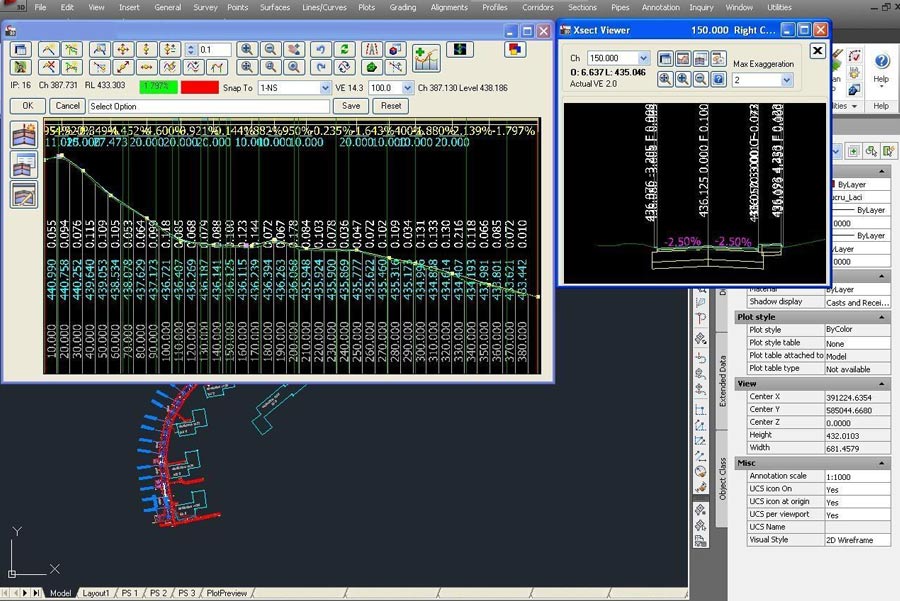This screenshot has height=601, width=900.
Task: Click the Save button
Action: pos(351,106)
